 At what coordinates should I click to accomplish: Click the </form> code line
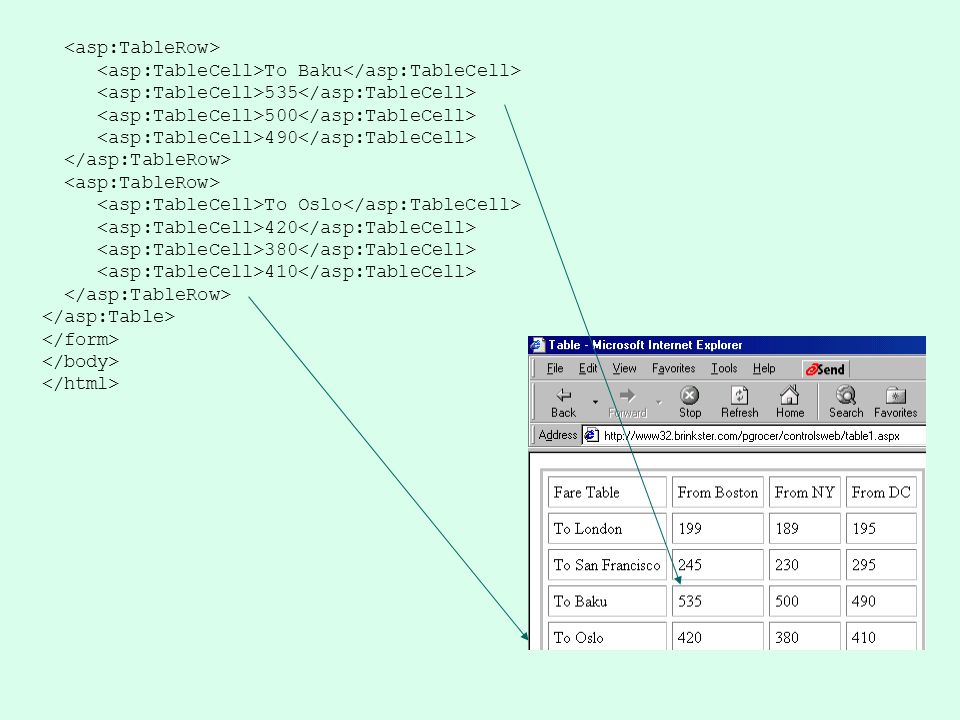coord(80,339)
